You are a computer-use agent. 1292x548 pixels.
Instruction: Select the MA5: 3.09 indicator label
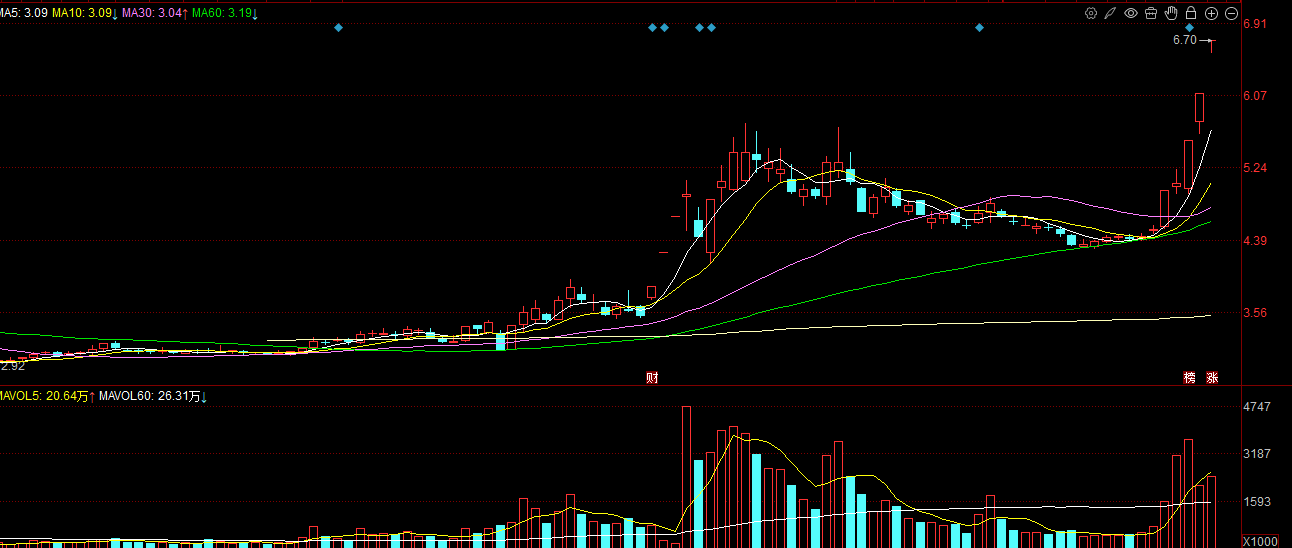pyautogui.click(x=24, y=14)
